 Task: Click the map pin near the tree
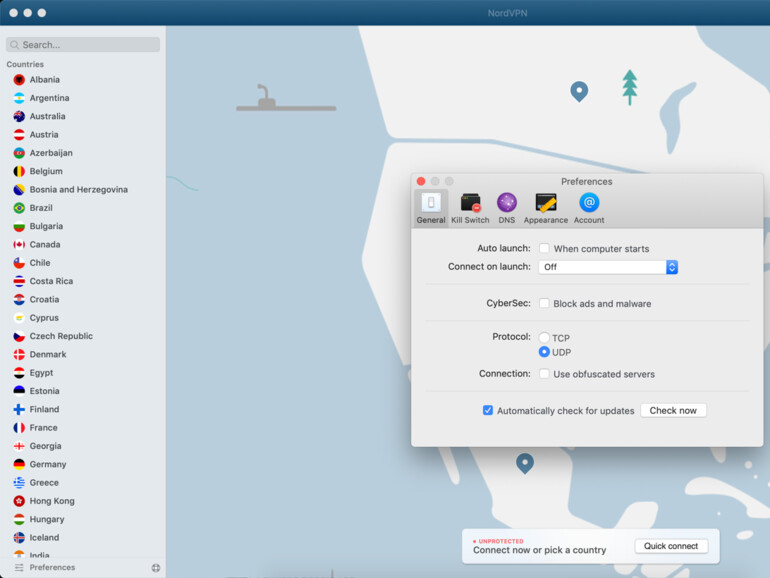tap(579, 91)
